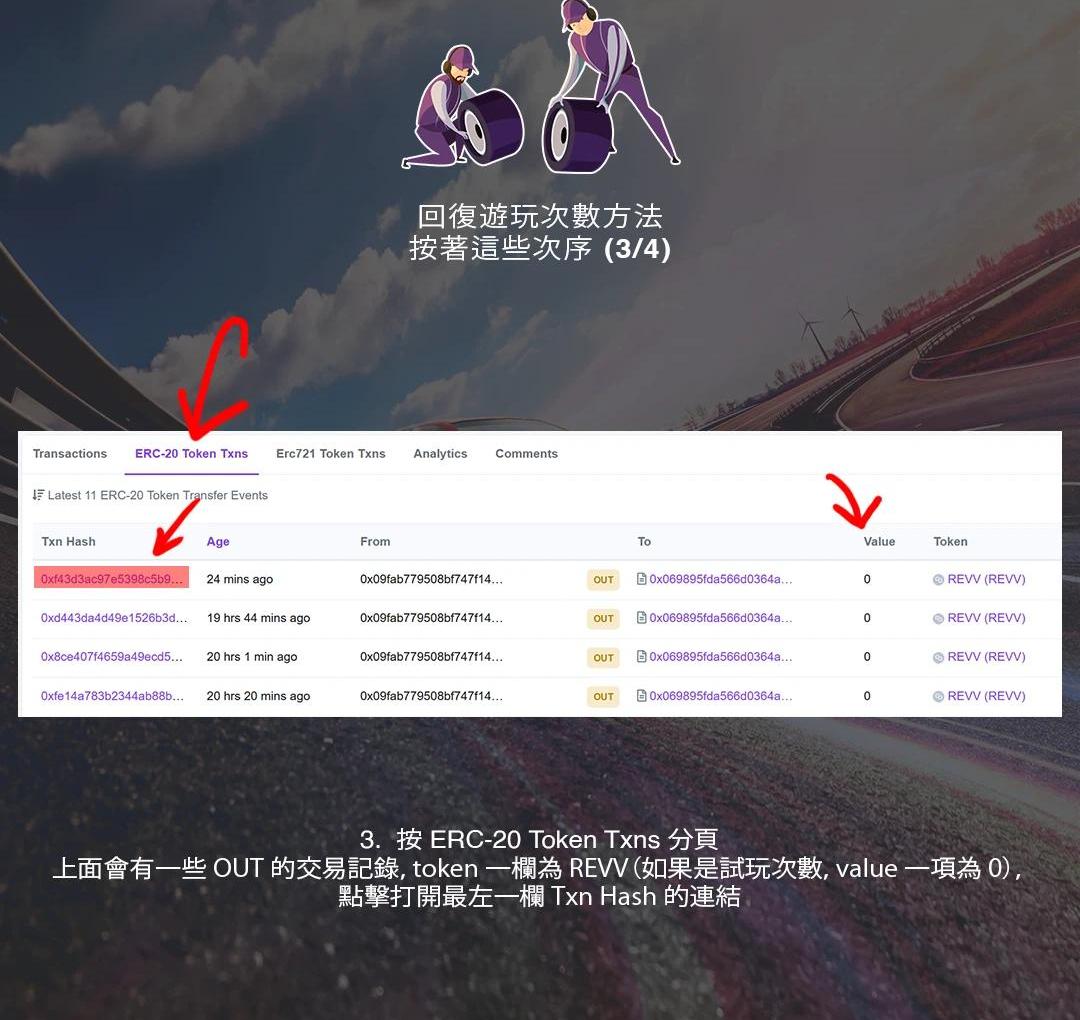Click the OUT badge in the fourth row
Viewport: 1080px width, 1020px height.
pos(603,696)
